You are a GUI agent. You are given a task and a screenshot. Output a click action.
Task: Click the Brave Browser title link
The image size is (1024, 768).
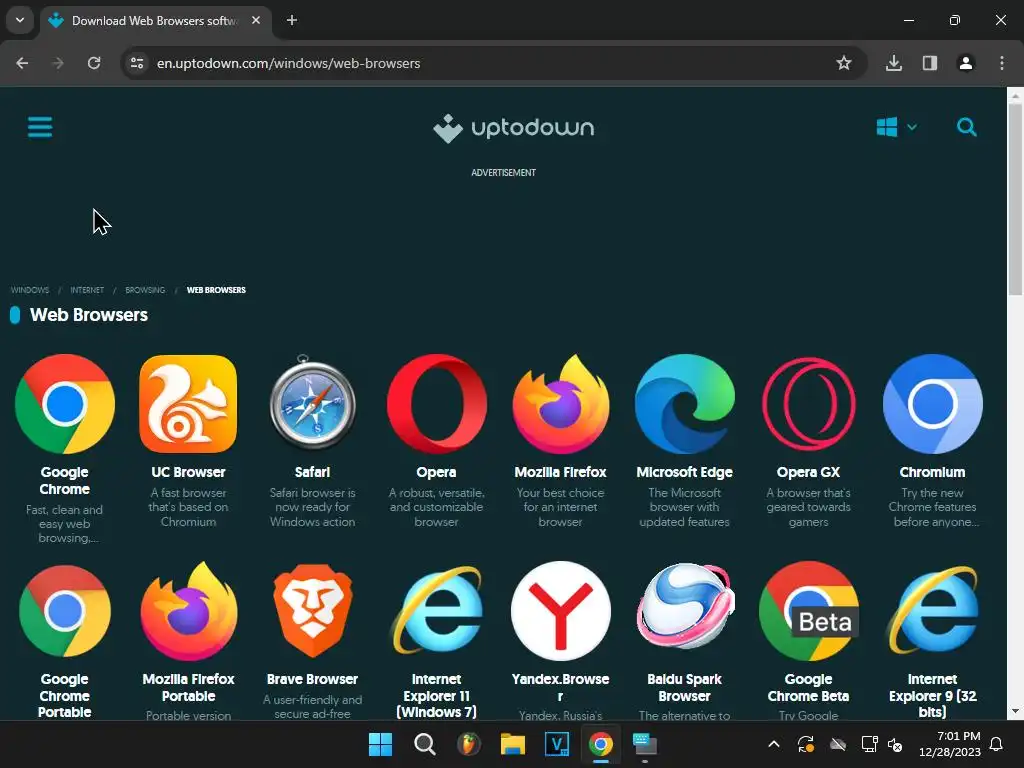click(312, 679)
